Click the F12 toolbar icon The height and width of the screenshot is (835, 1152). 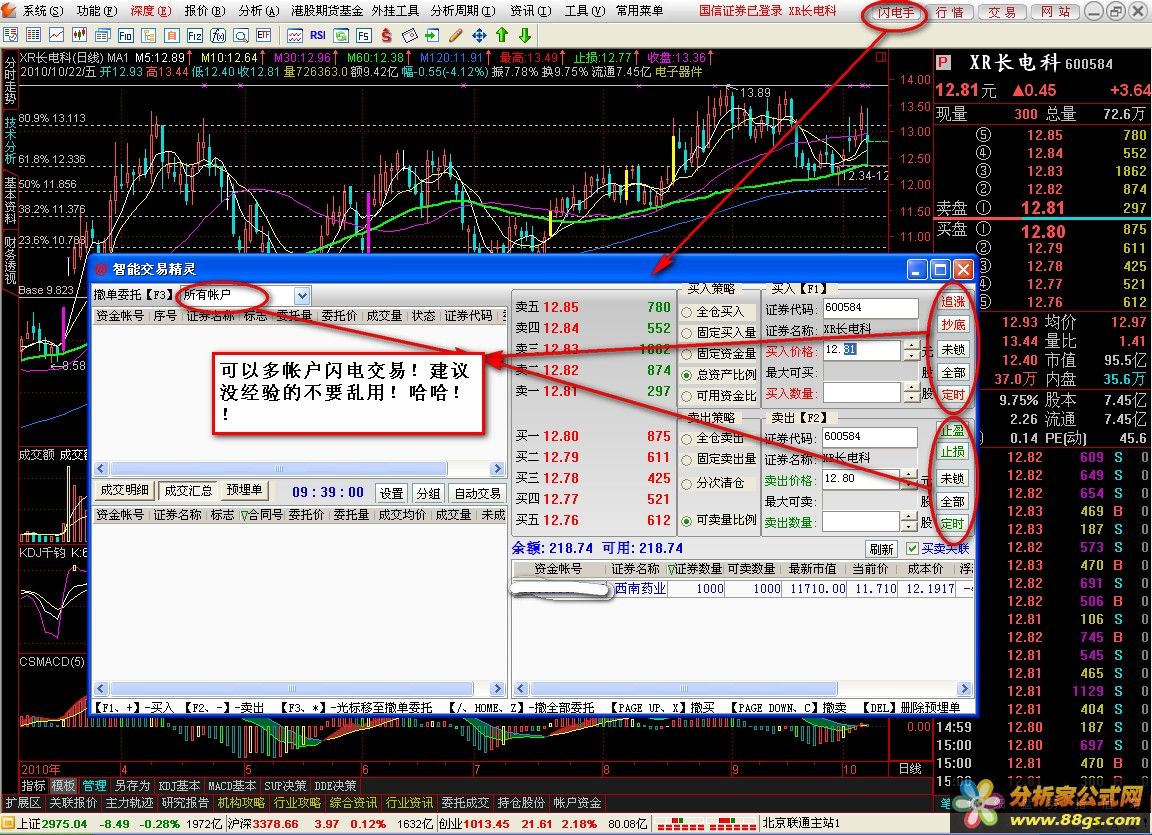(195, 35)
